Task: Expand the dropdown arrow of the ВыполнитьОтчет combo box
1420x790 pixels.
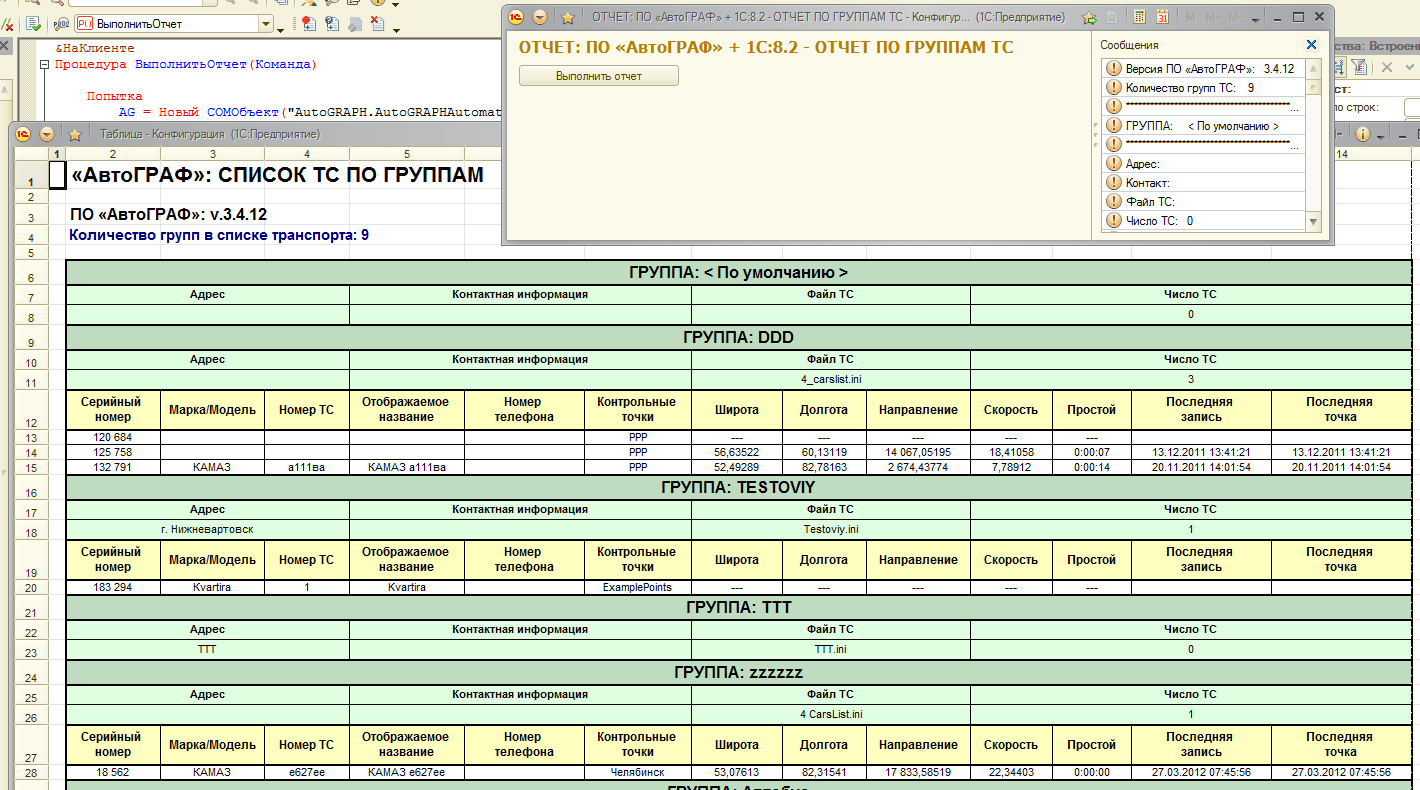Action: (266, 23)
